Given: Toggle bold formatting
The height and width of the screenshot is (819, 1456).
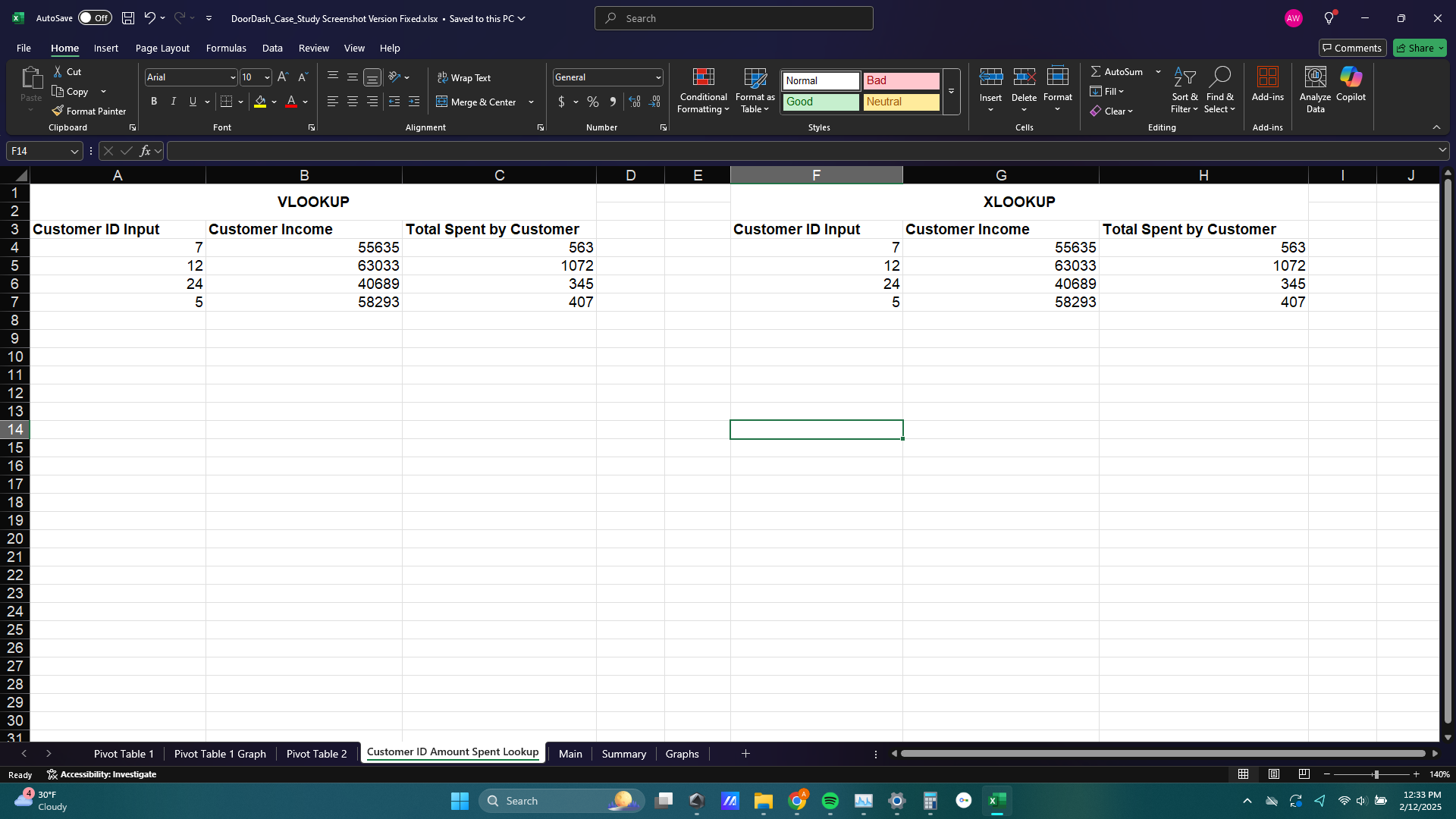Looking at the screenshot, I should [x=154, y=102].
